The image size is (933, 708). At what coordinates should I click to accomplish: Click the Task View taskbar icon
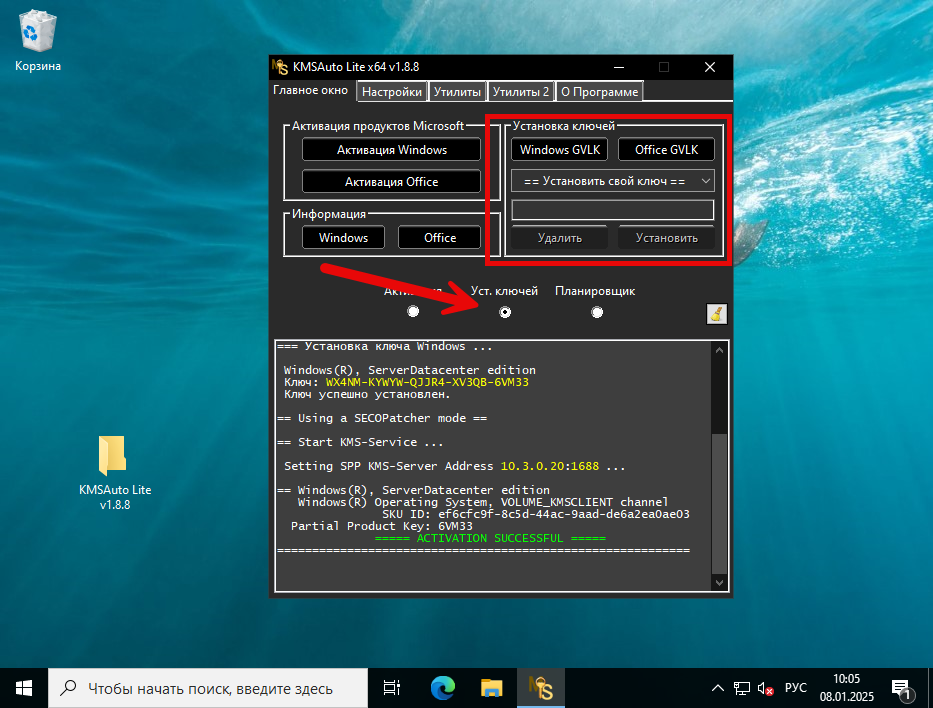(x=392, y=688)
